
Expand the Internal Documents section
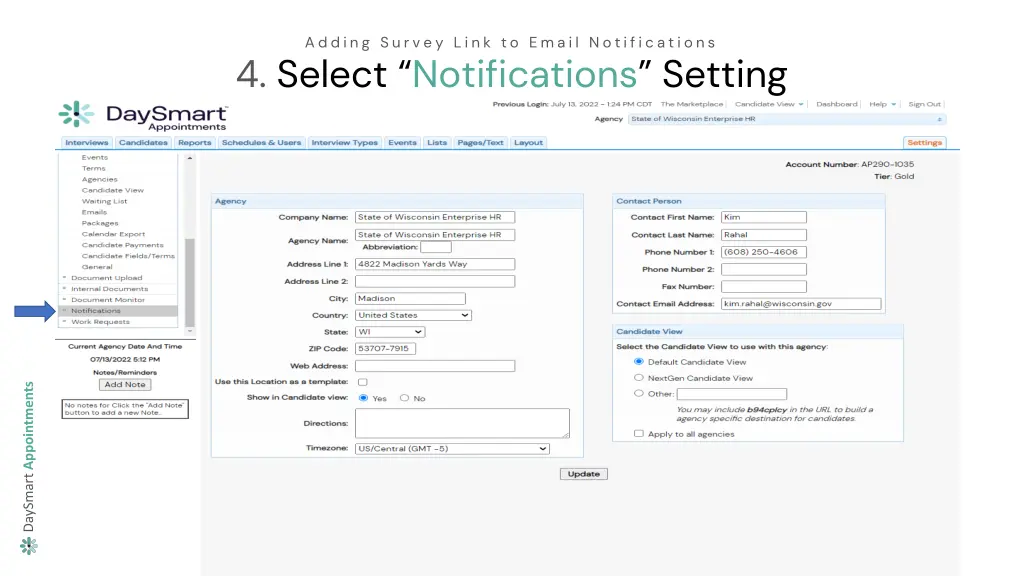pyautogui.click(x=109, y=289)
